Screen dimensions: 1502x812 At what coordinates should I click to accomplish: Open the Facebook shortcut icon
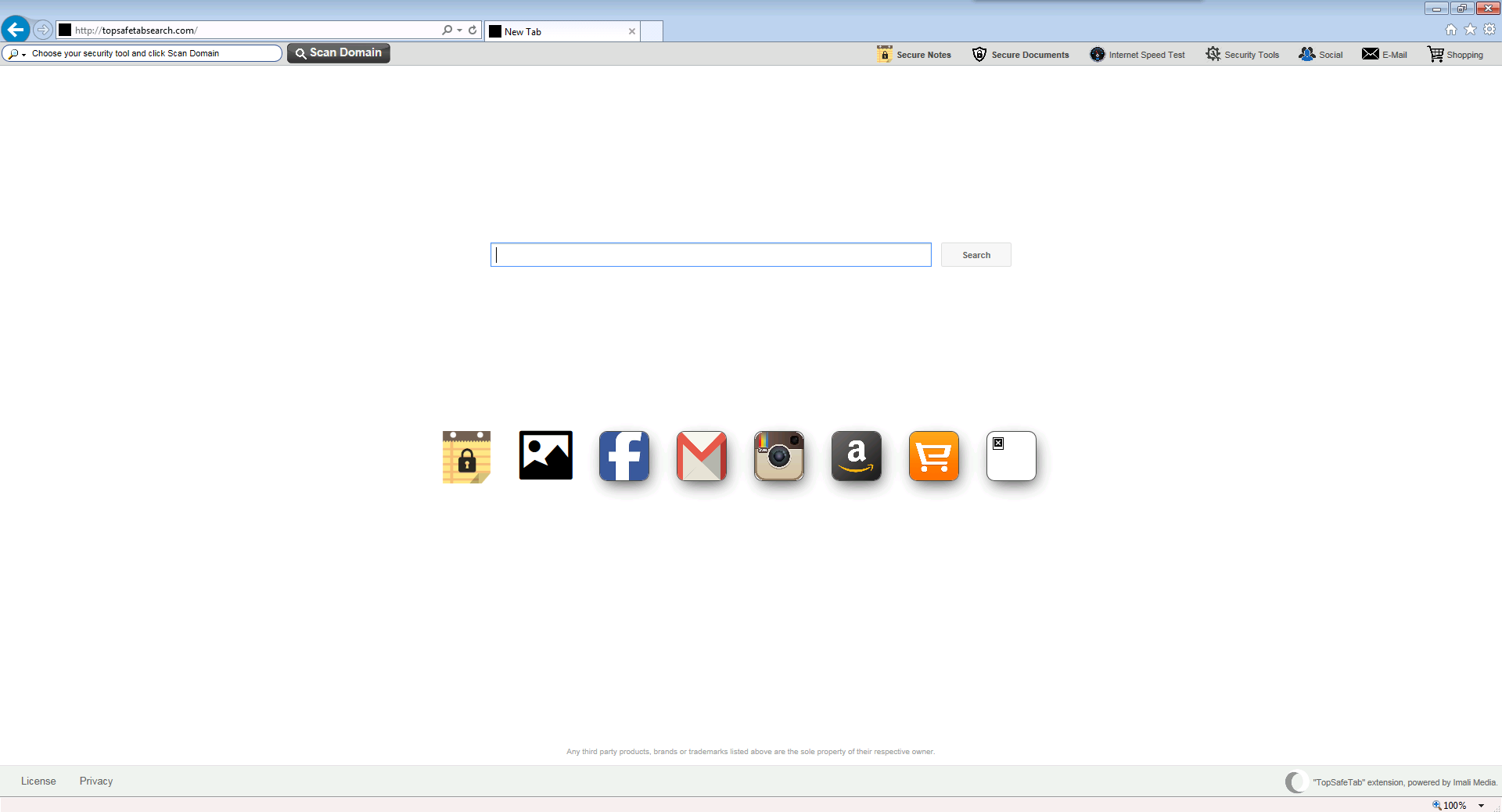(x=624, y=456)
